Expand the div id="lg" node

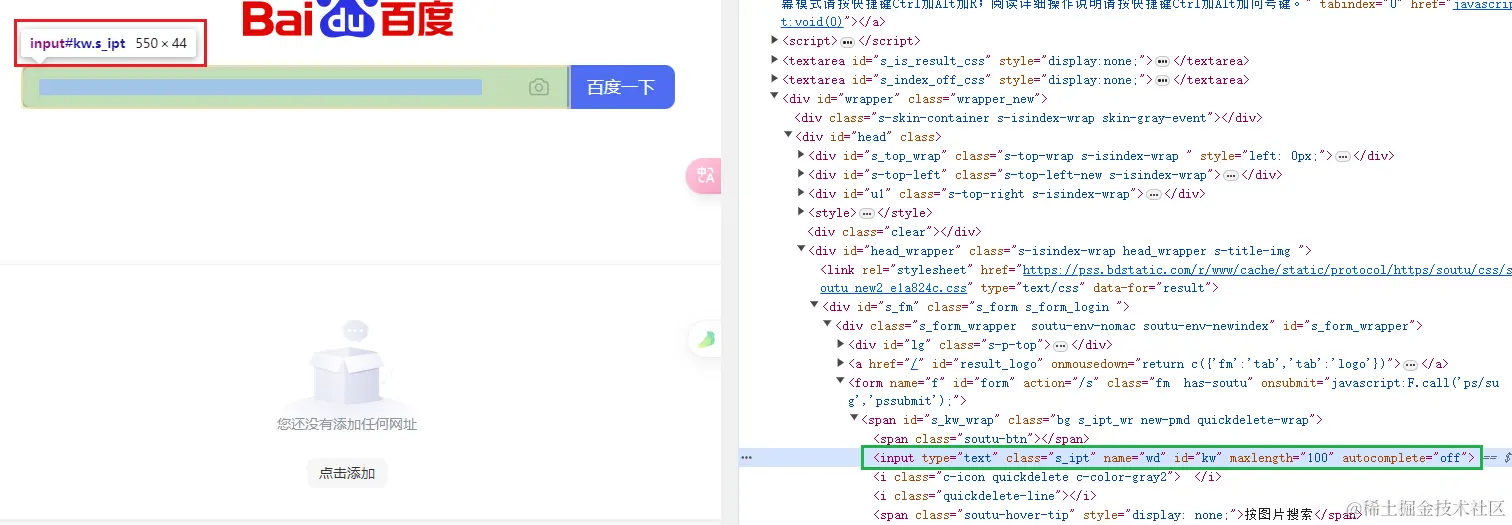[x=840, y=344]
